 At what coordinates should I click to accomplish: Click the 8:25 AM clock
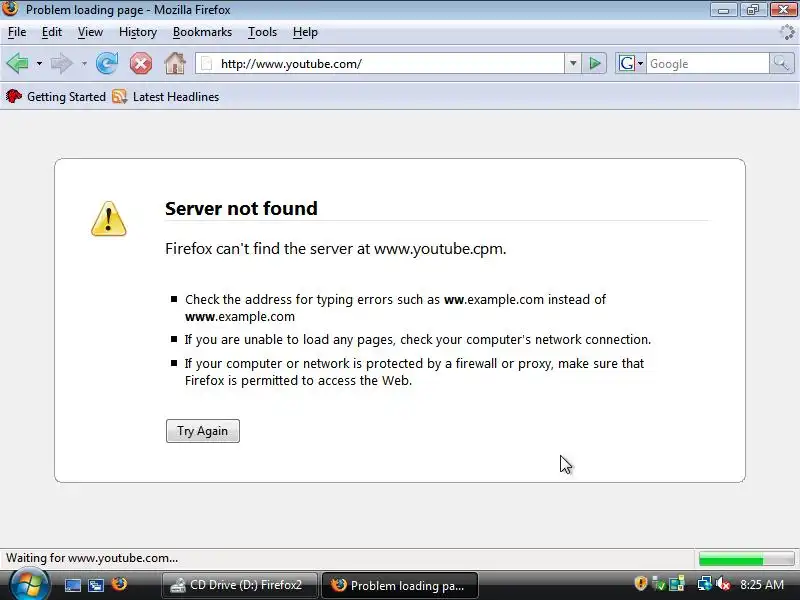tap(762, 585)
